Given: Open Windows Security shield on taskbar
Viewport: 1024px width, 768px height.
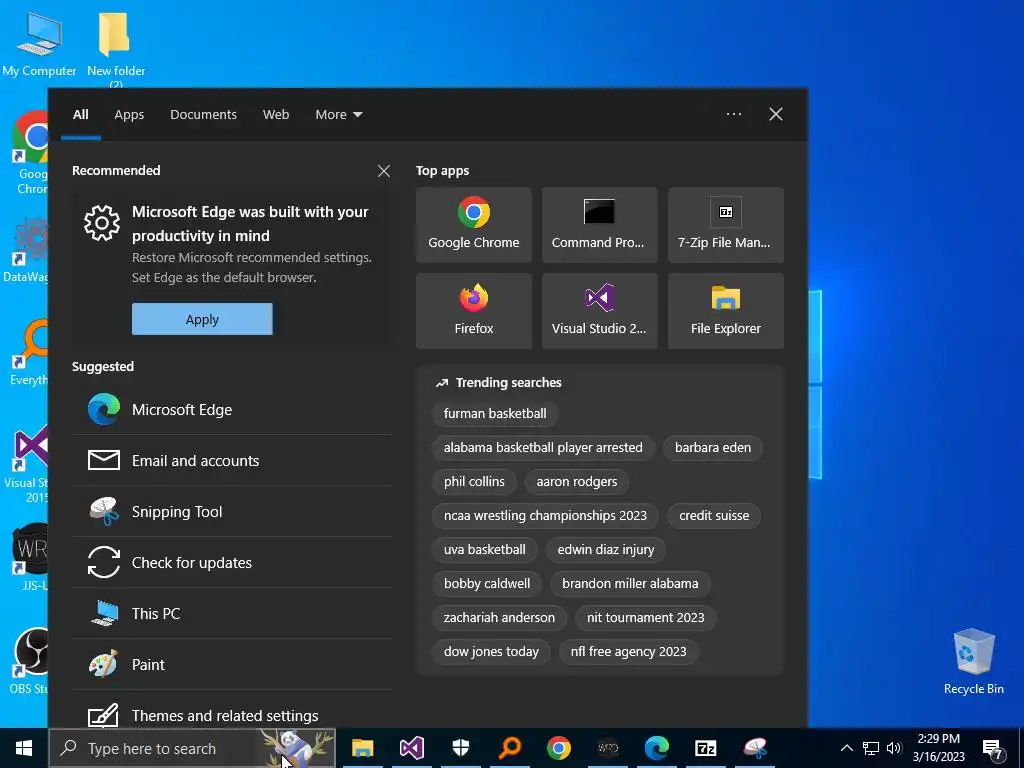Looking at the screenshot, I should 461,748.
